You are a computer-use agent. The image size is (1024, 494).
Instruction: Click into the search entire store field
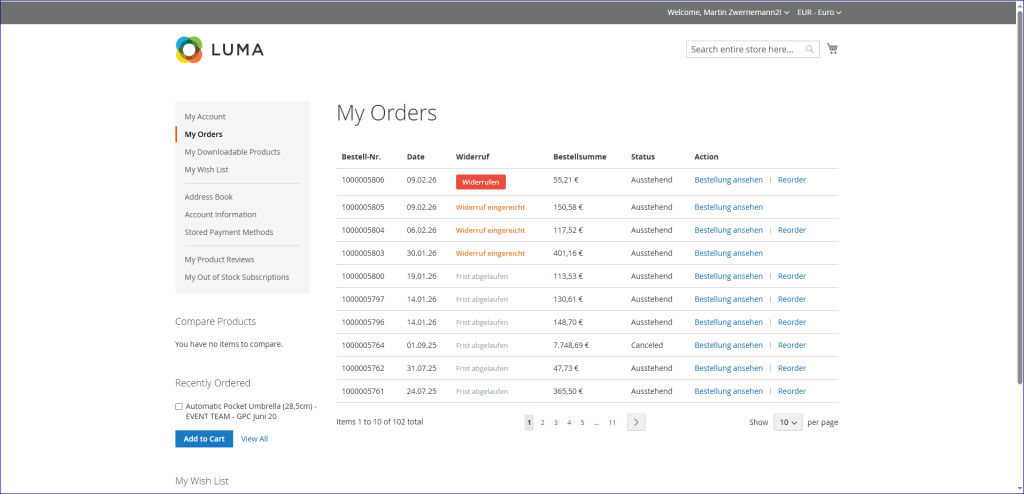tap(744, 49)
